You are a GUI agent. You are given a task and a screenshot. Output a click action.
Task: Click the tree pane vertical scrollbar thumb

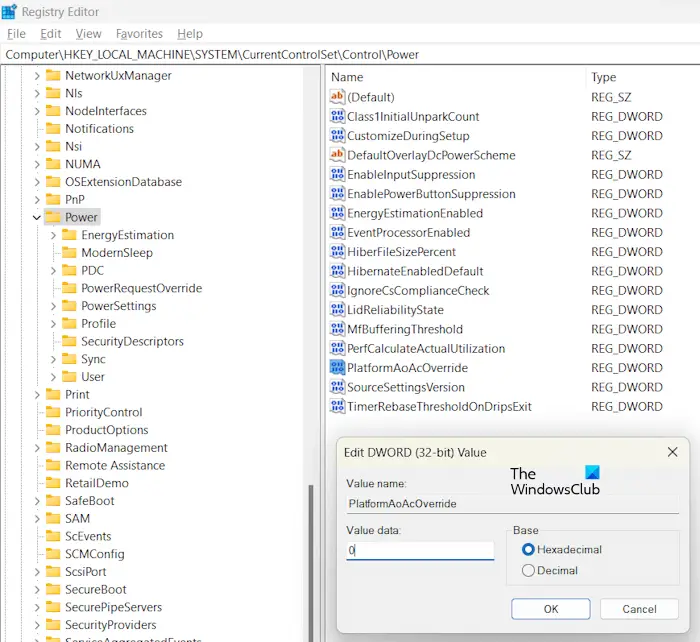pos(311,563)
